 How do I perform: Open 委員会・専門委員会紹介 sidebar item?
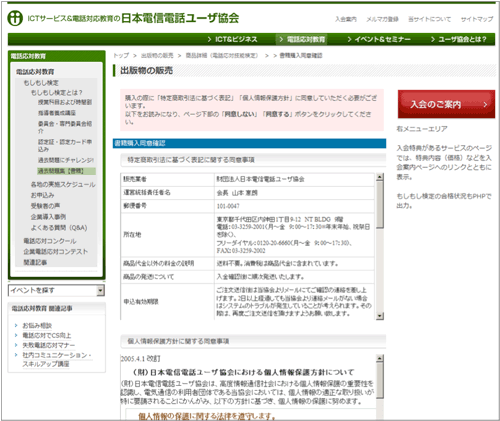coord(65,127)
